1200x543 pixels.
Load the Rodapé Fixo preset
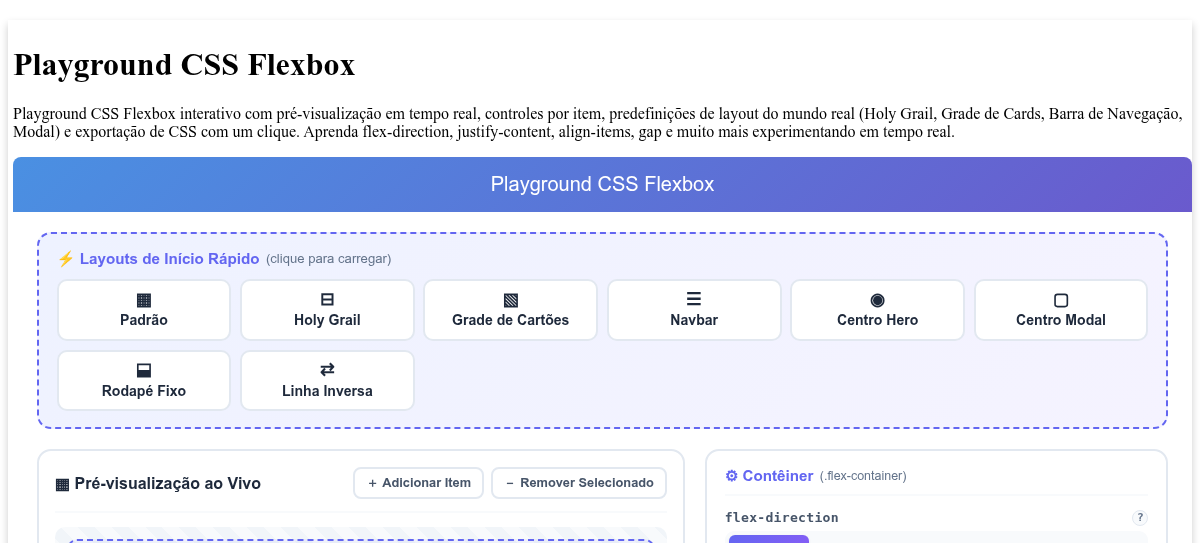point(144,381)
